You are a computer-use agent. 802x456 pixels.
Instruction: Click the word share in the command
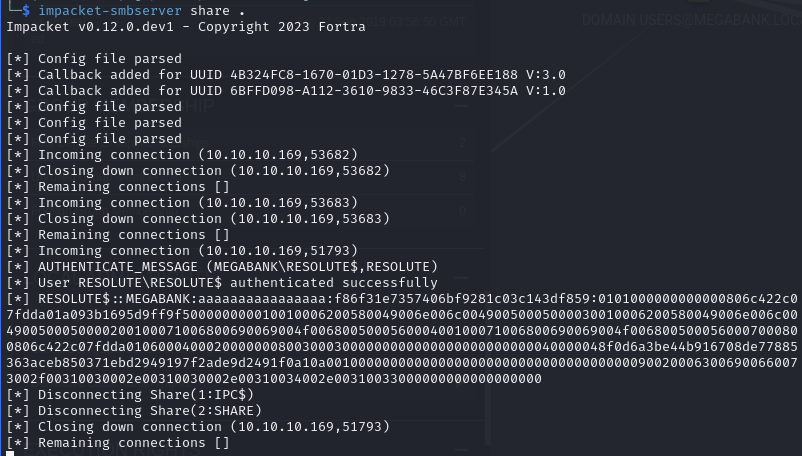209,11
